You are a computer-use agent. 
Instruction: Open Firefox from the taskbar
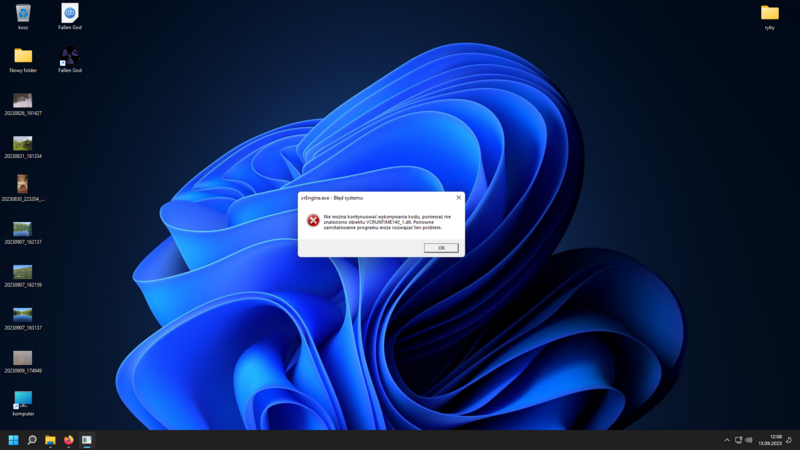click(68, 440)
